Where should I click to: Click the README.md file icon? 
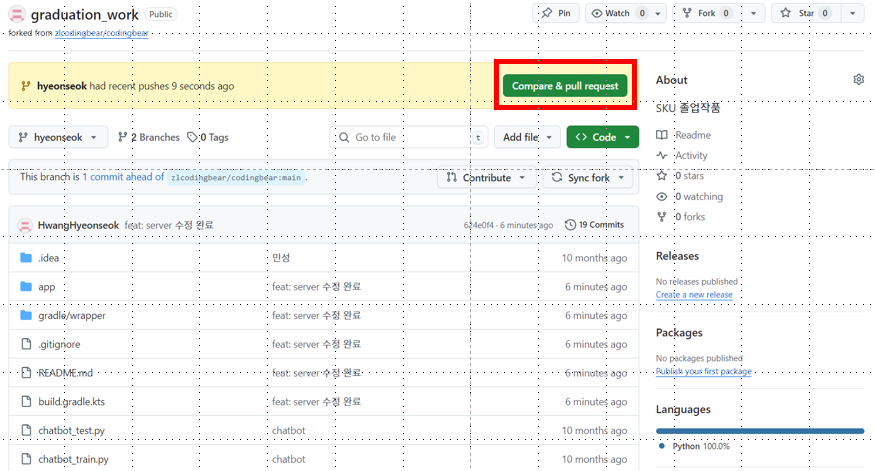(x=26, y=373)
